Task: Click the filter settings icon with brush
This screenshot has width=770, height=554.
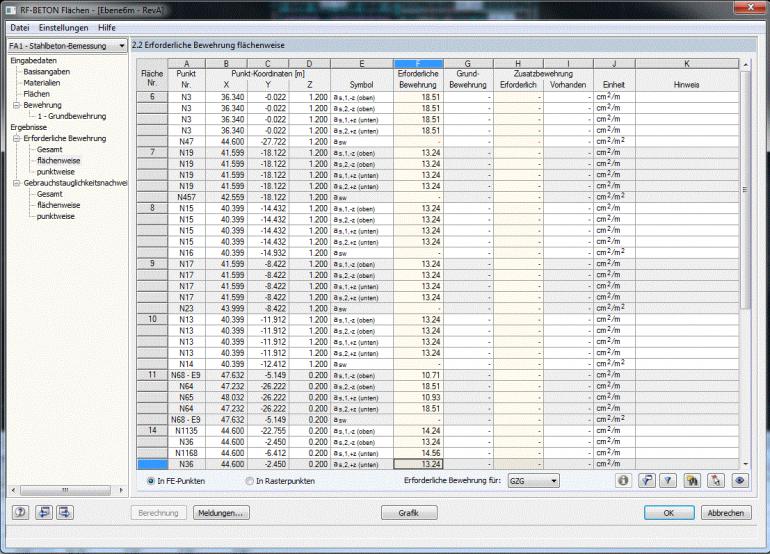Action: [x=647, y=480]
